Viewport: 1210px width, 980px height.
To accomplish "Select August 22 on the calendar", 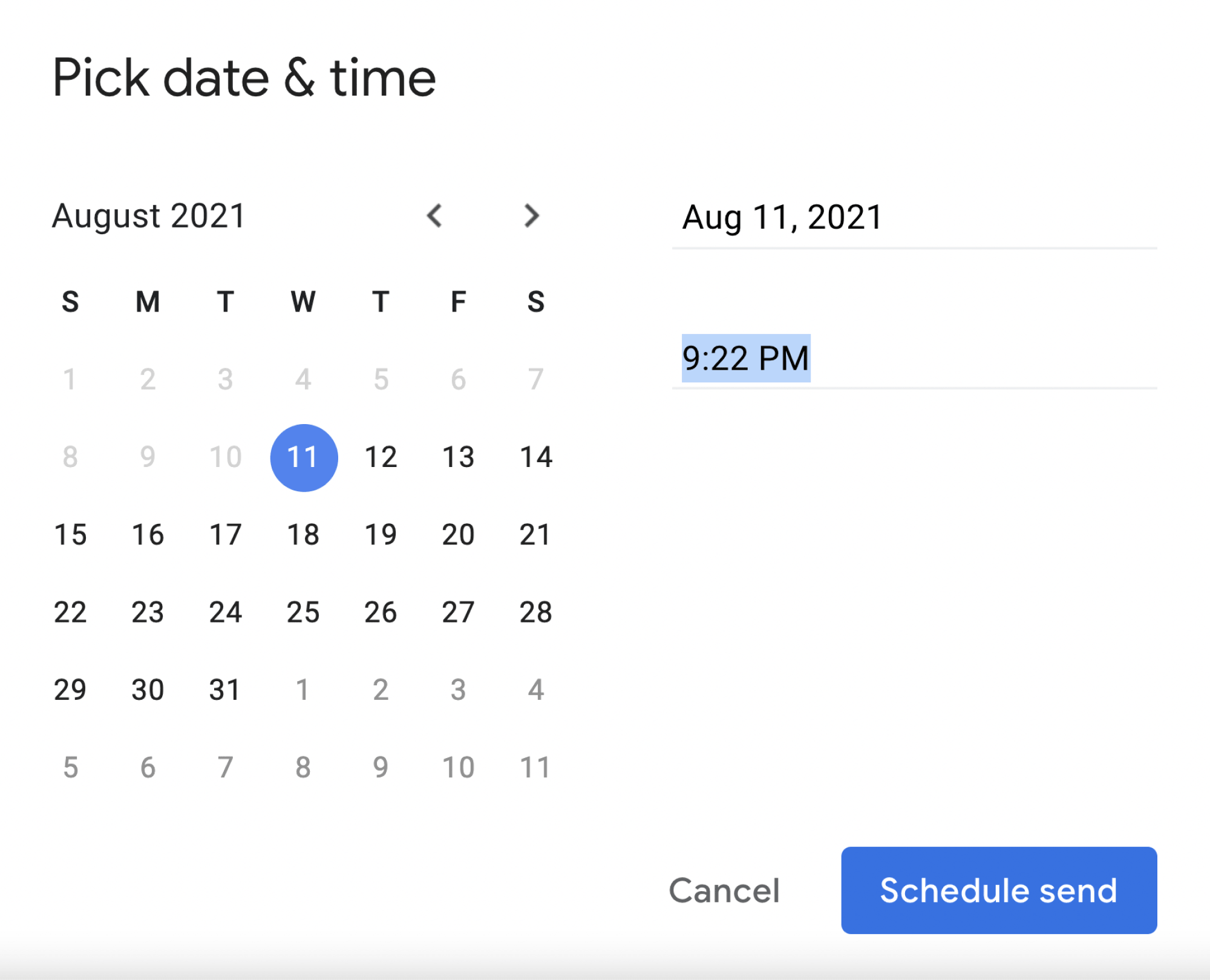I will point(71,612).
